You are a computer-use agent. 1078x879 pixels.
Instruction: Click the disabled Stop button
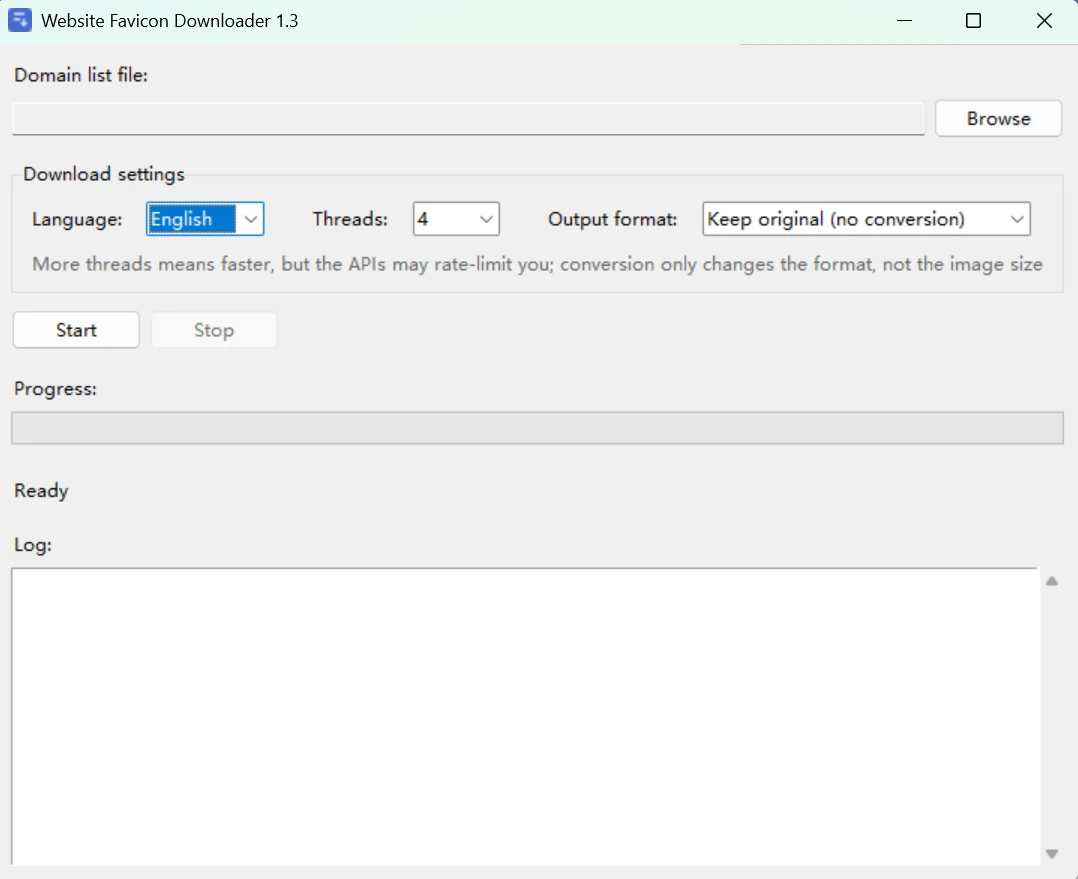point(214,330)
